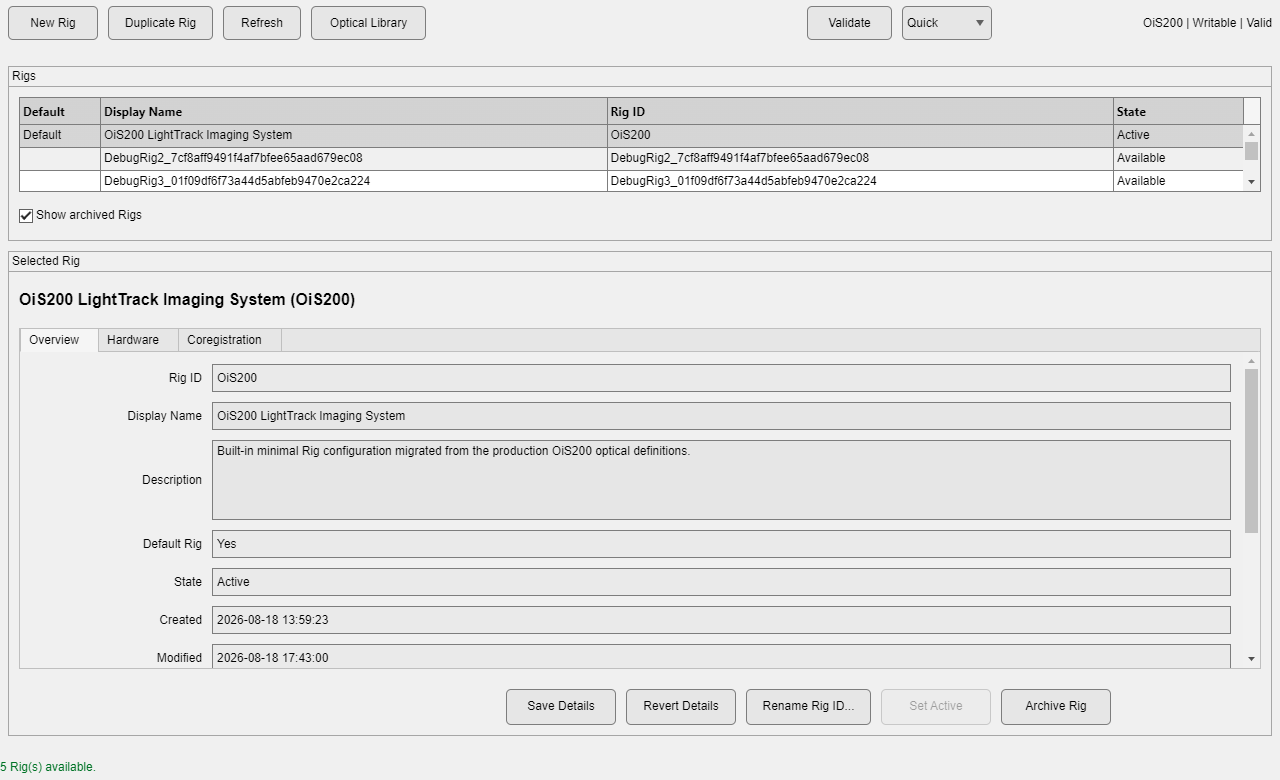The image size is (1280, 780).
Task: Click the details panel scrollbar thumb
Action: [1252, 451]
